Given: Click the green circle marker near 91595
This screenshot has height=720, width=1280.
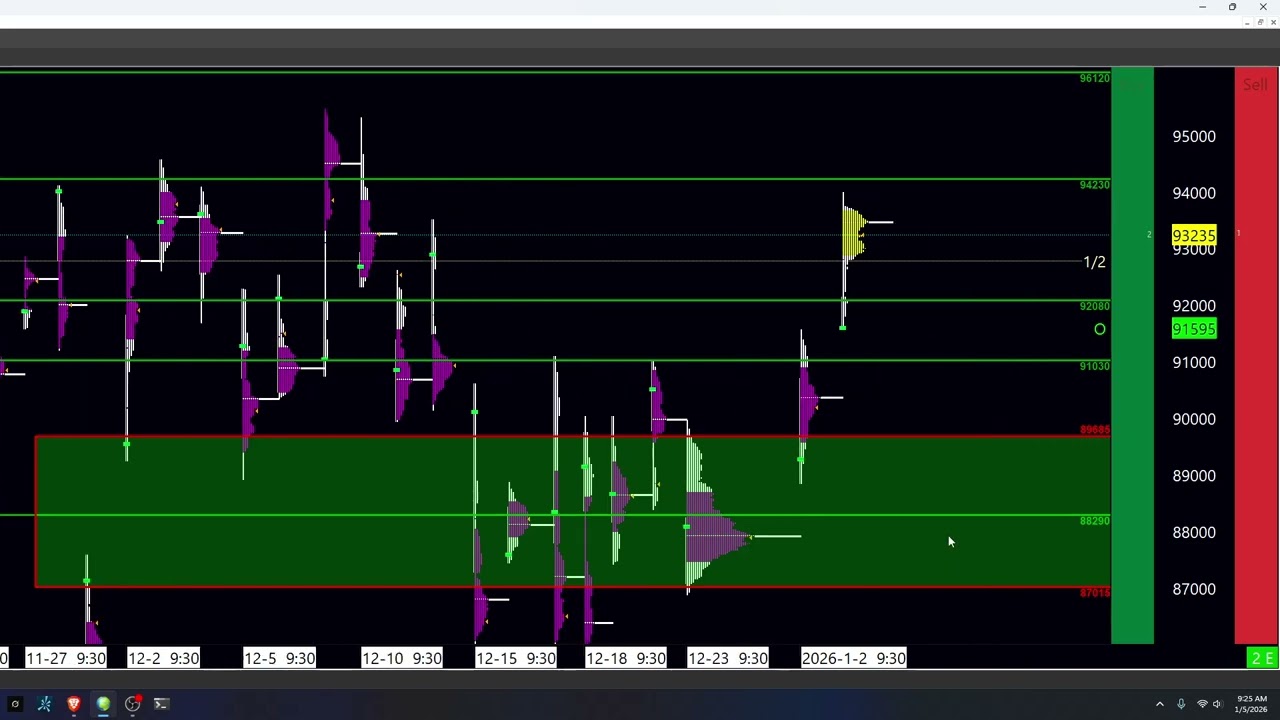Looking at the screenshot, I should click(x=1100, y=329).
